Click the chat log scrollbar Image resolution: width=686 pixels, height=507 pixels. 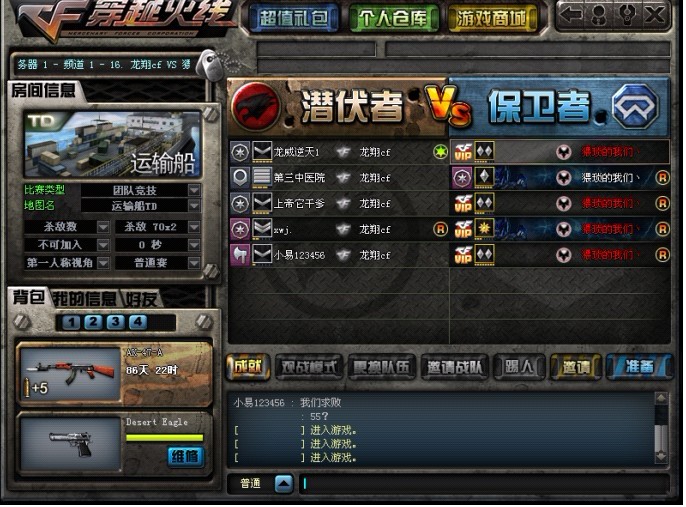click(x=661, y=428)
